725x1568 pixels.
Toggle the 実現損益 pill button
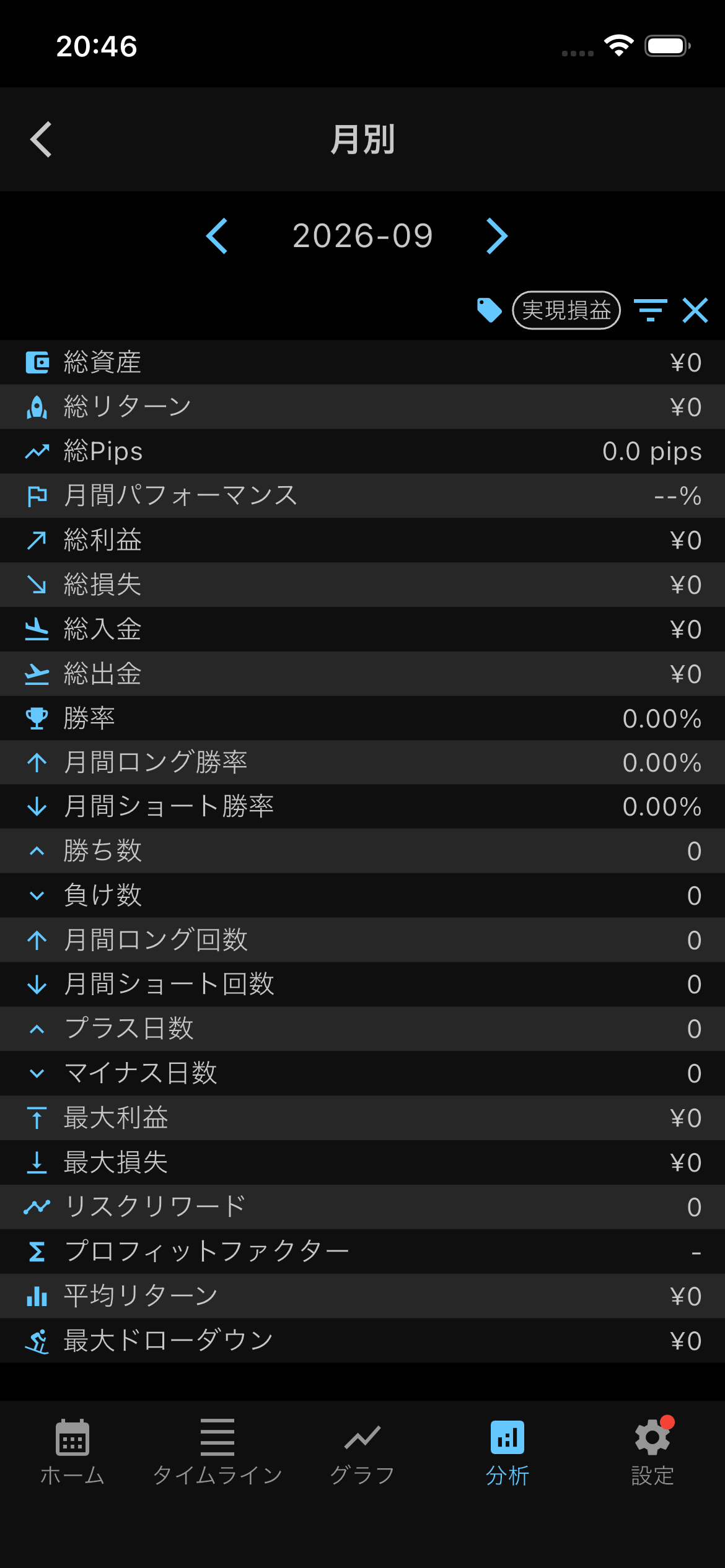(x=566, y=310)
